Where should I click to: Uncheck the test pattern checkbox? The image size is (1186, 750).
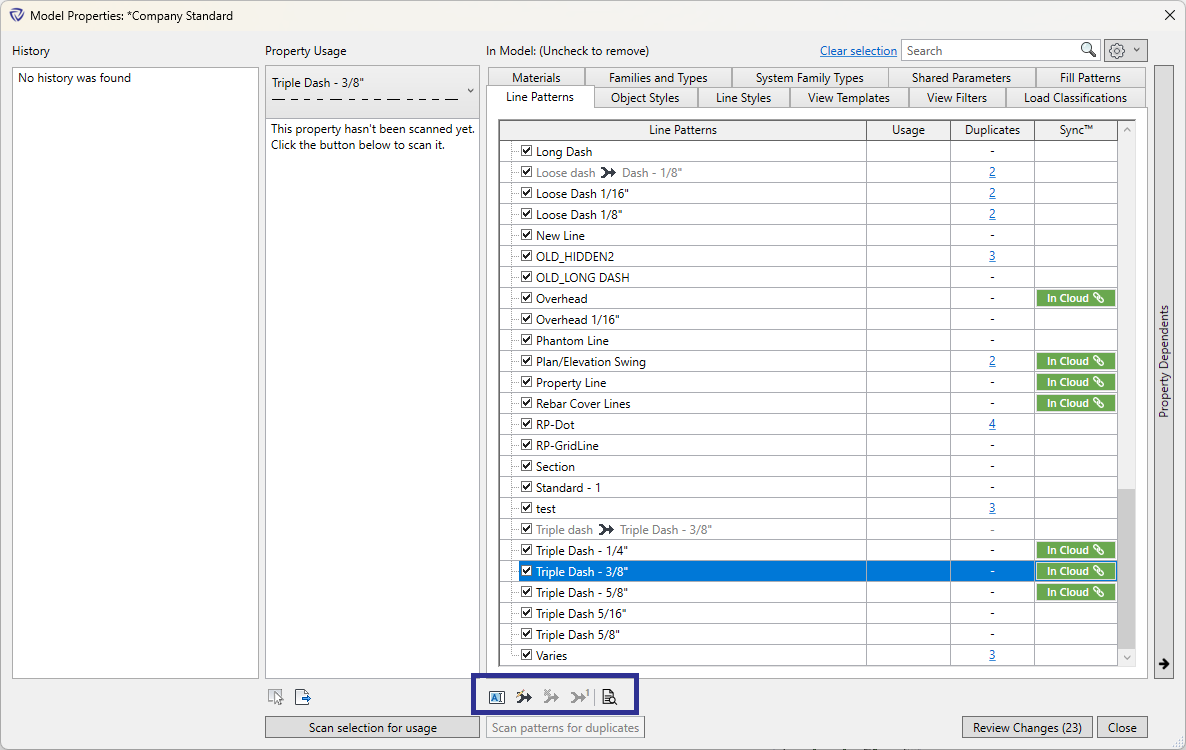coord(526,508)
